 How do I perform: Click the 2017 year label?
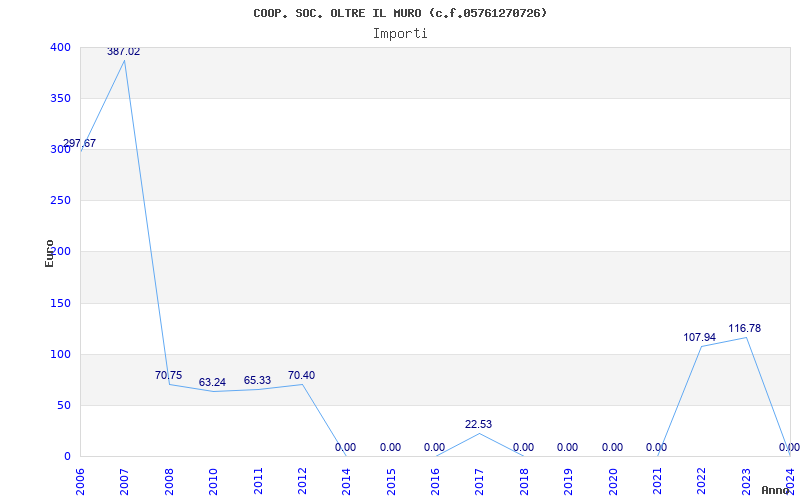[480, 481]
